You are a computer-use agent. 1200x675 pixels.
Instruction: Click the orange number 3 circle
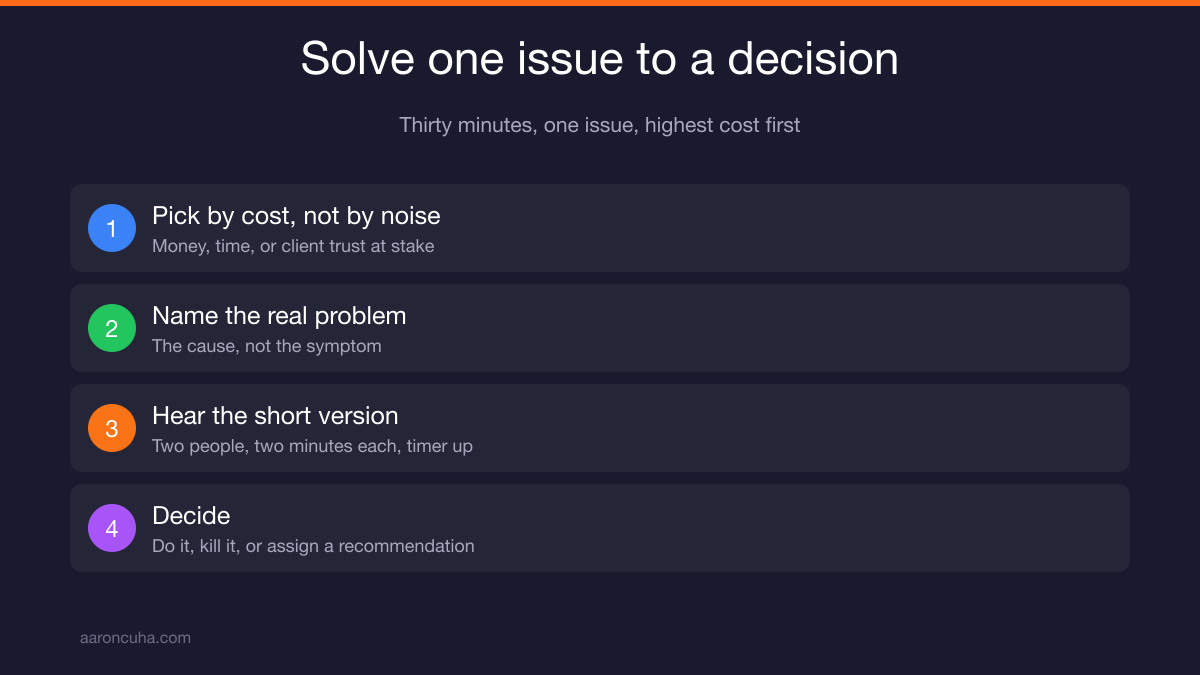click(112, 428)
